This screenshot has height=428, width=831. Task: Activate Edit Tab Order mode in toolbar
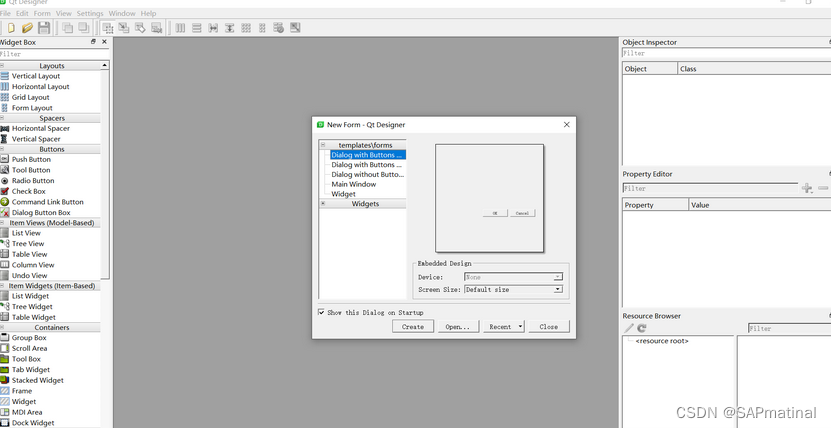(156, 28)
